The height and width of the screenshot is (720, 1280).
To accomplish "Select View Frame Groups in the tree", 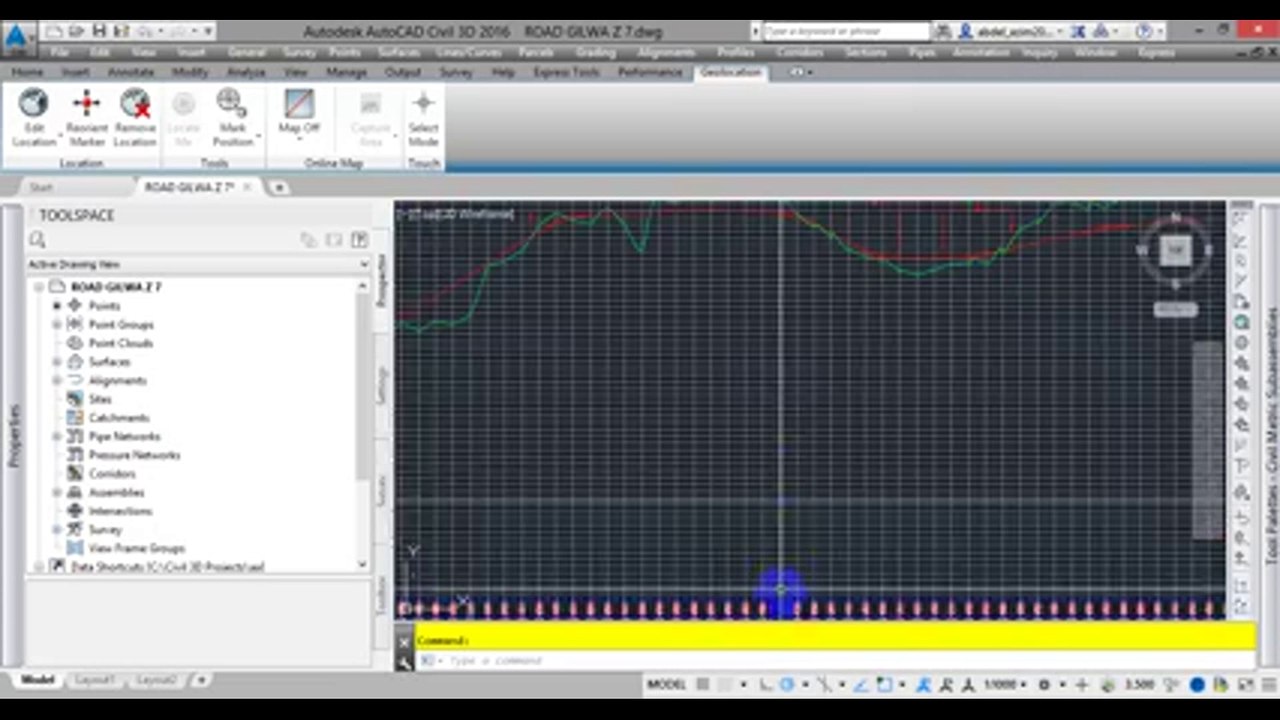I will point(136,548).
